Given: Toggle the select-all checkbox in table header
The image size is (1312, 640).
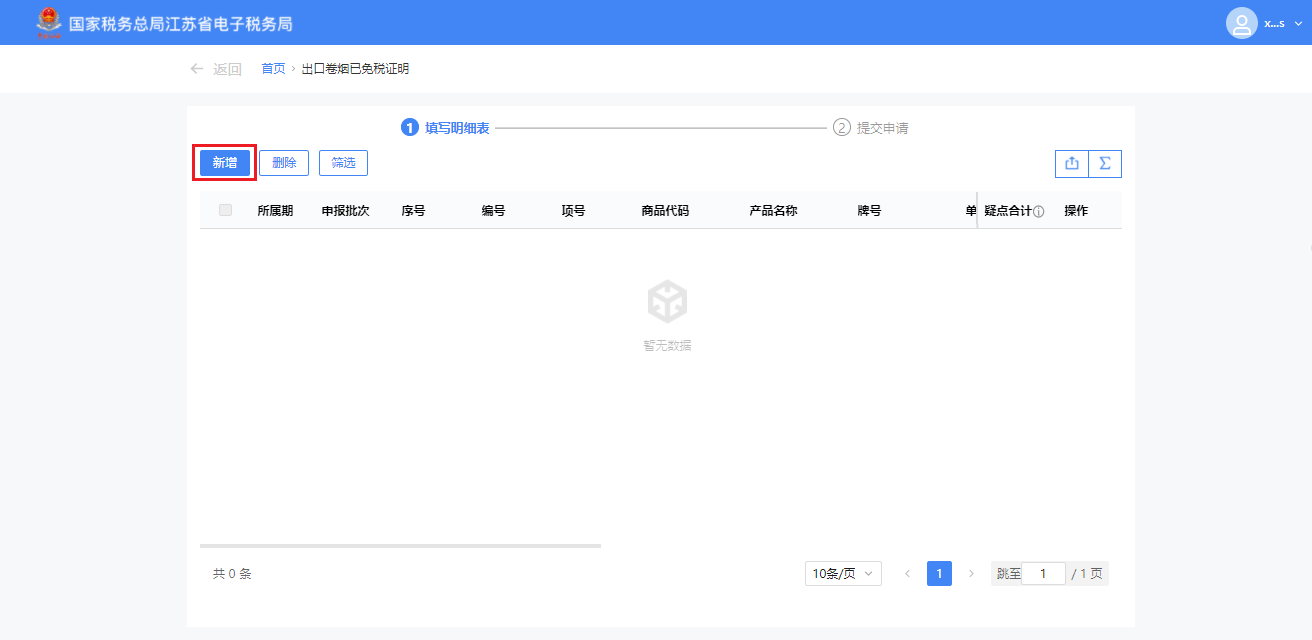Looking at the screenshot, I should (x=225, y=210).
